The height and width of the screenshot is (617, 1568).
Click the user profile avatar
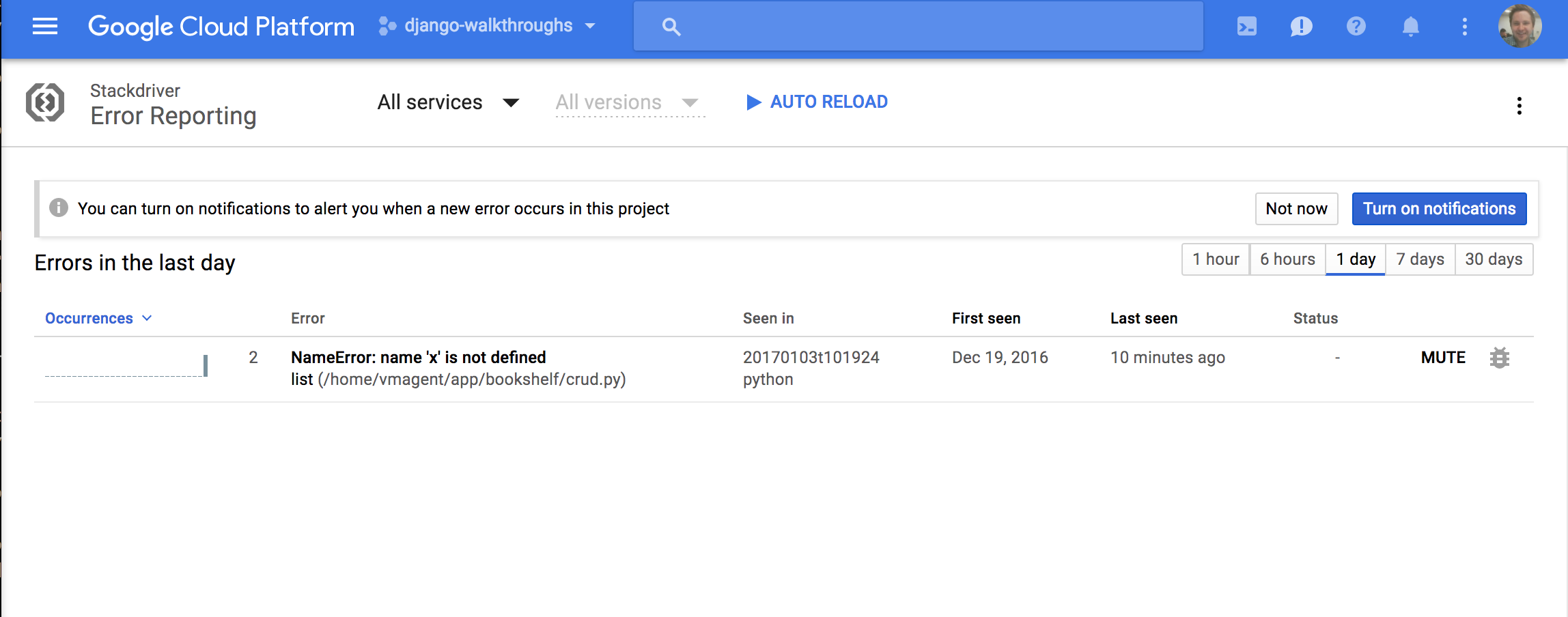[x=1520, y=27]
